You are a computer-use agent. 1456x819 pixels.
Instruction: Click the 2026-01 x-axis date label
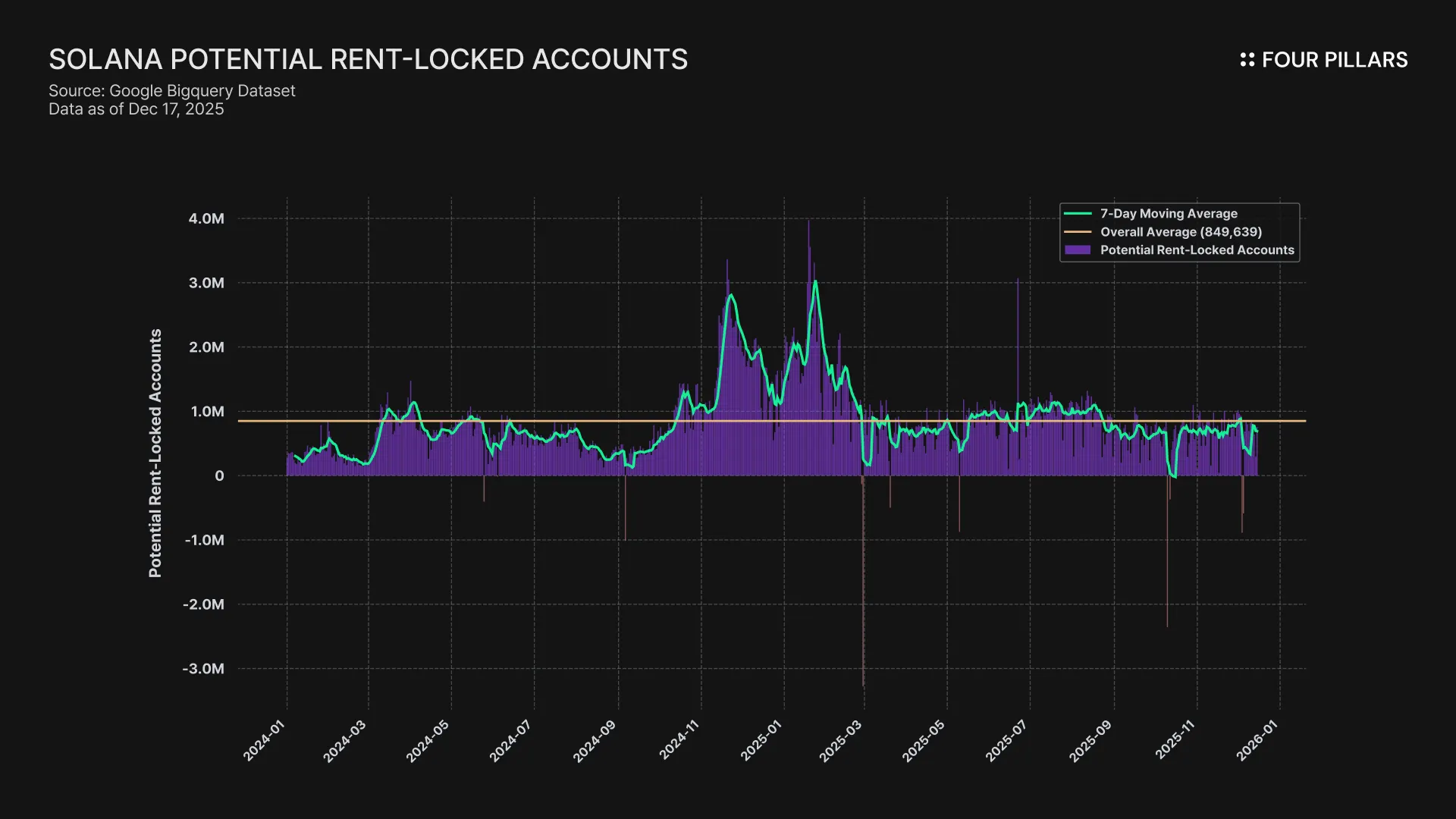pos(1257,740)
